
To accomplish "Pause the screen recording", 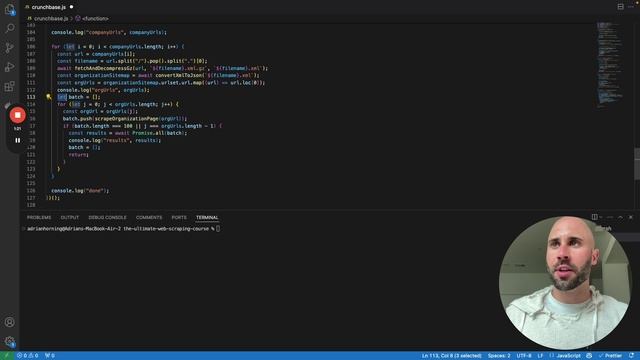I will click(x=18, y=140).
